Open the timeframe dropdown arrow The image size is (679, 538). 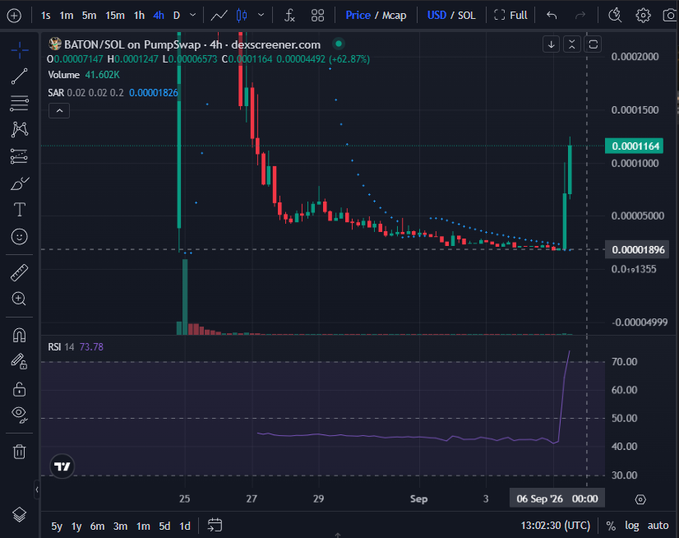[x=193, y=16]
